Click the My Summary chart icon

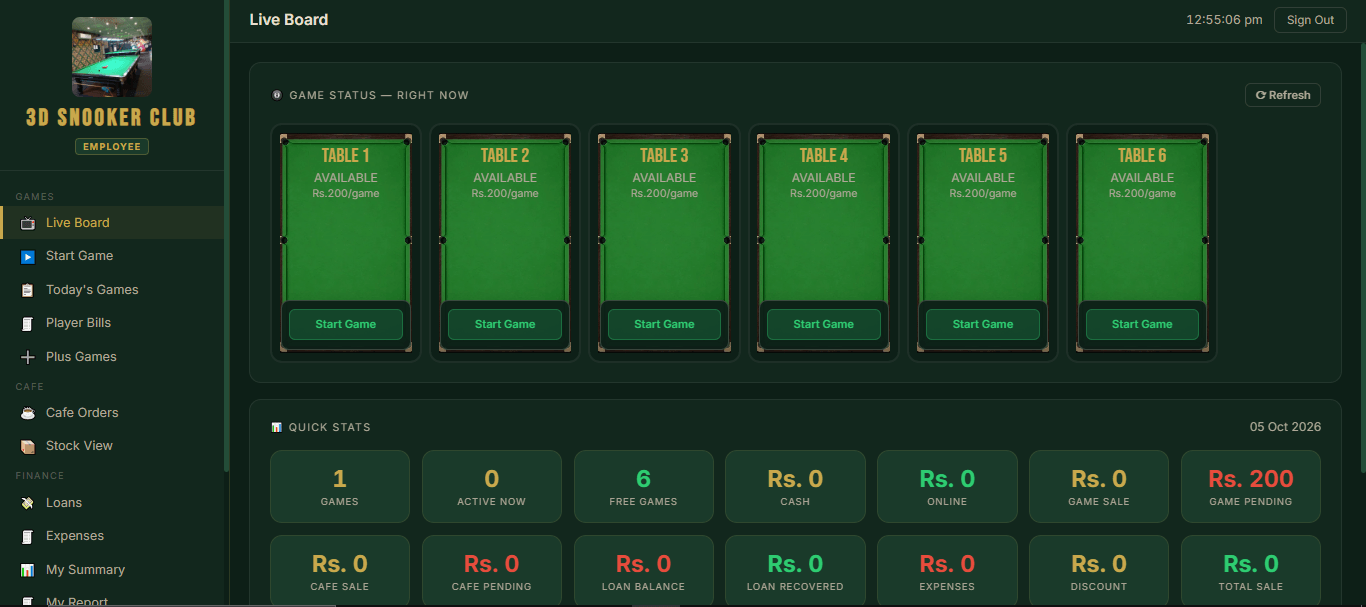click(x=27, y=570)
